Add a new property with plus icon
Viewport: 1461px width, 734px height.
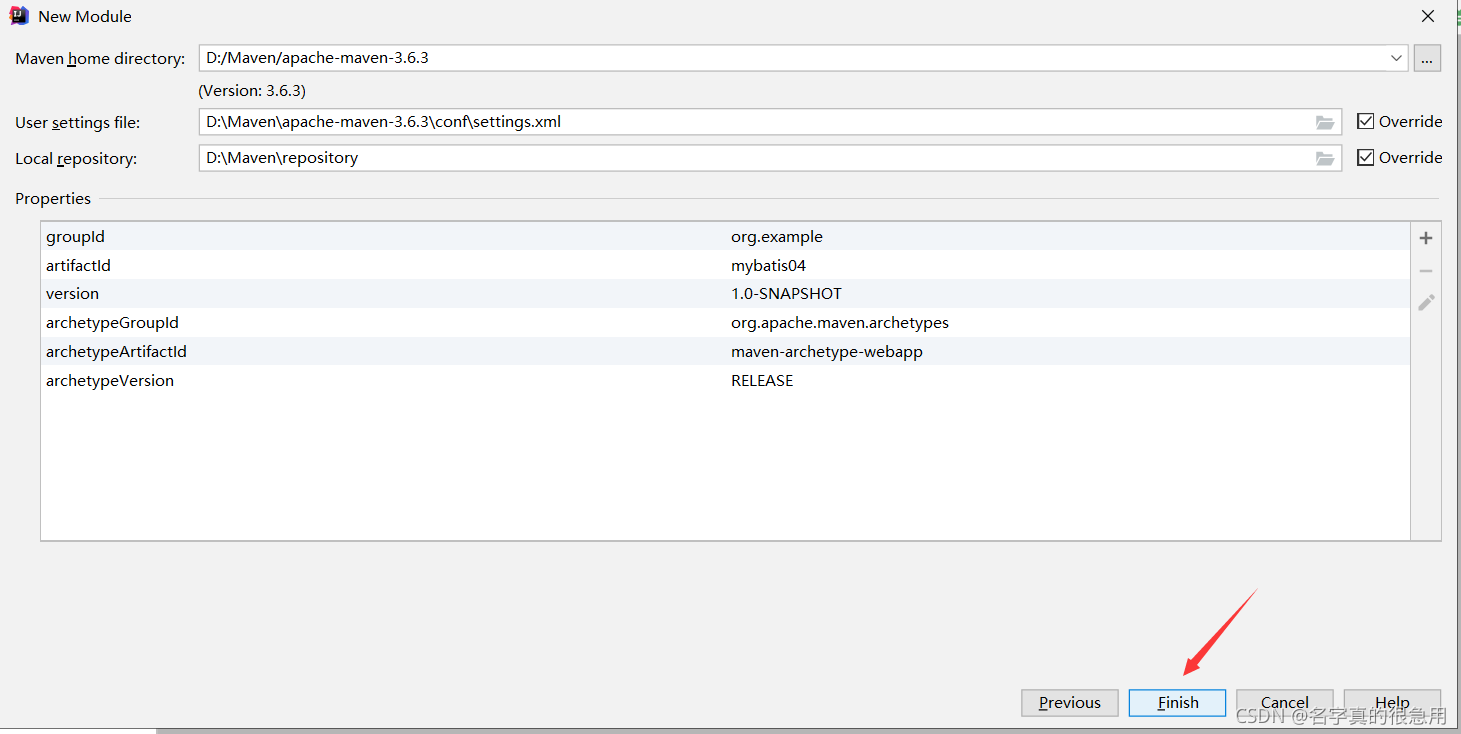click(1426, 238)
